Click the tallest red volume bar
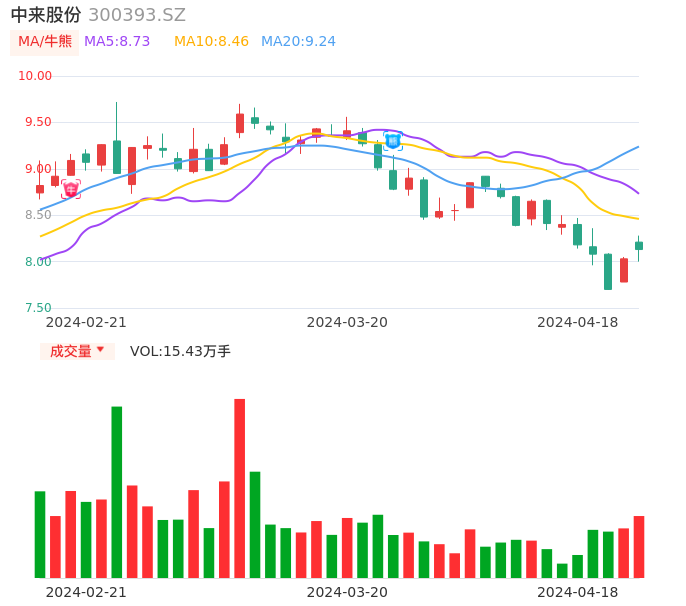This screenshot has height=606, width=686. tap(240, 488)
